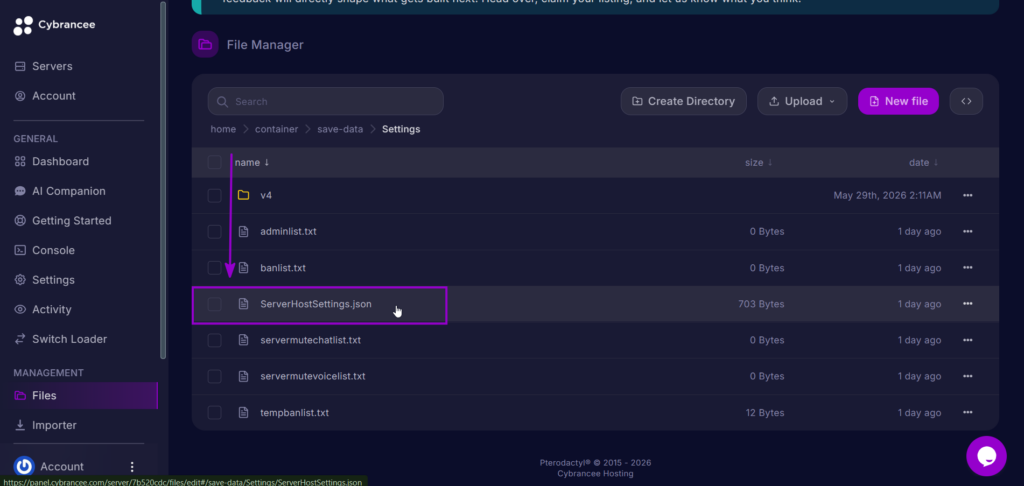Check the servermutechatlist.txt checkbox
Viewport: 1024px width, 486px height.
point(214,340)
